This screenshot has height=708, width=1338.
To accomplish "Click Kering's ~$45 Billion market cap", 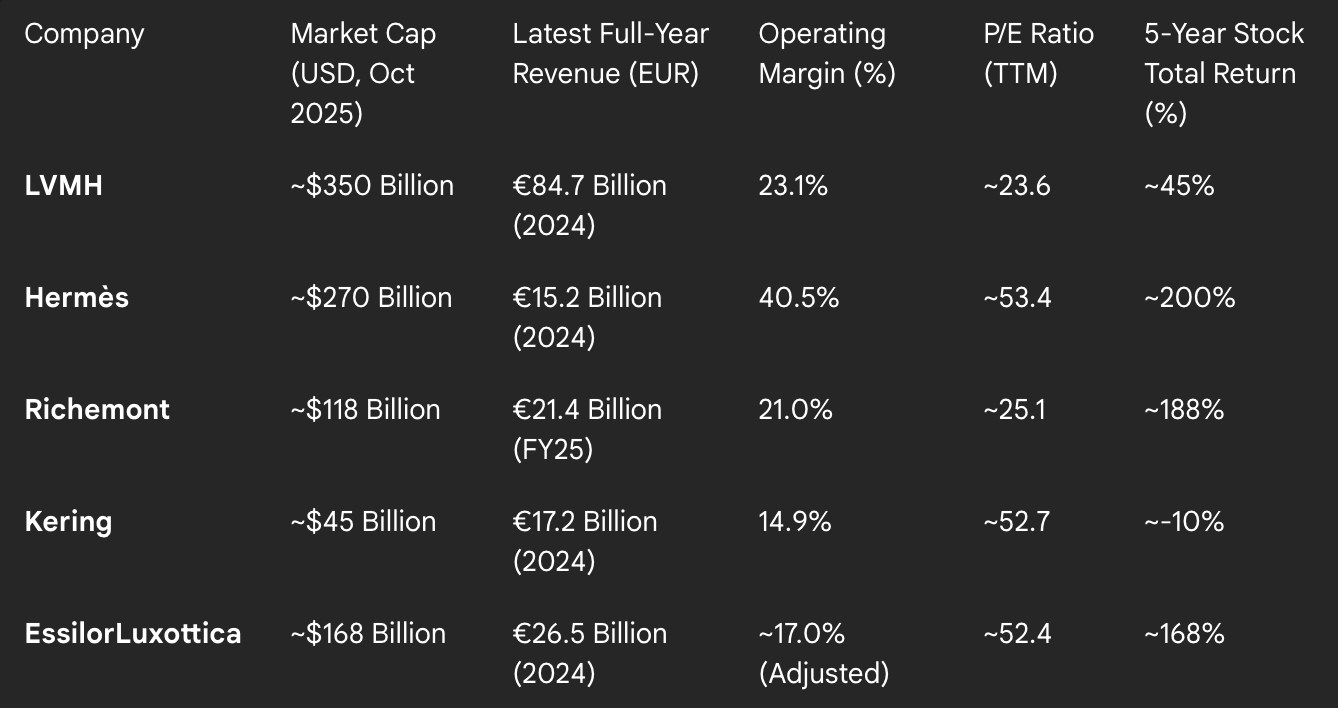I will (363, 522).
